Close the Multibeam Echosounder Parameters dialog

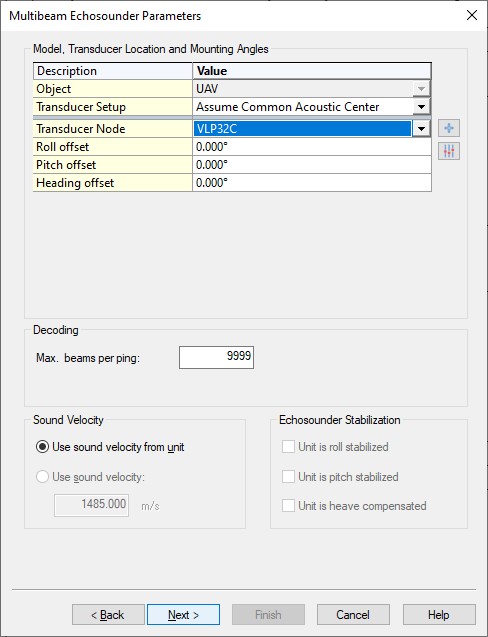(x=471, y=15)
